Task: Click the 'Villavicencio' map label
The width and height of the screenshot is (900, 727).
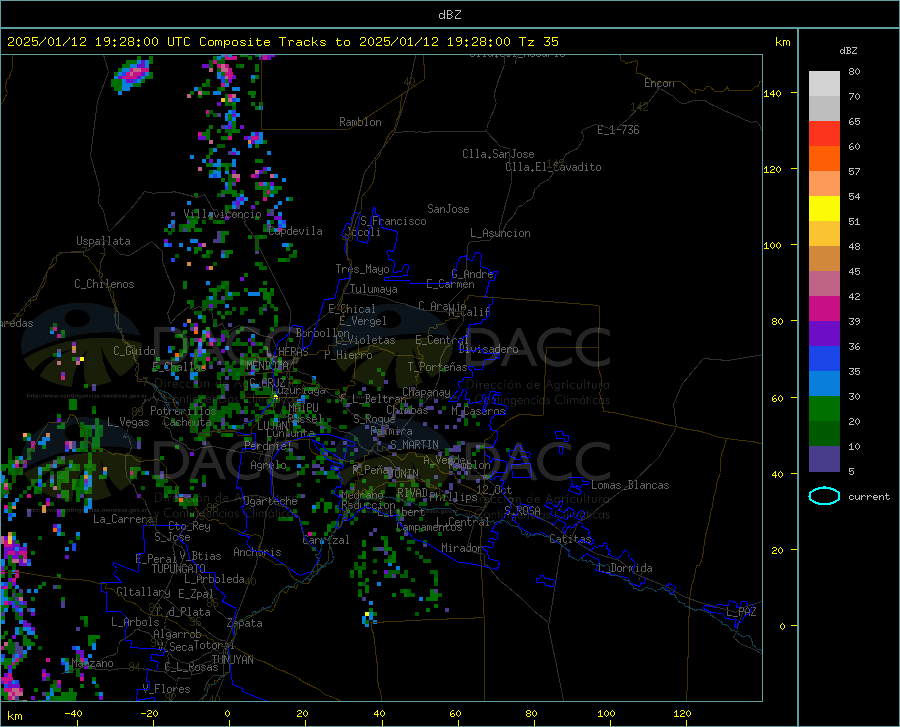Action: tap(222, 214)
